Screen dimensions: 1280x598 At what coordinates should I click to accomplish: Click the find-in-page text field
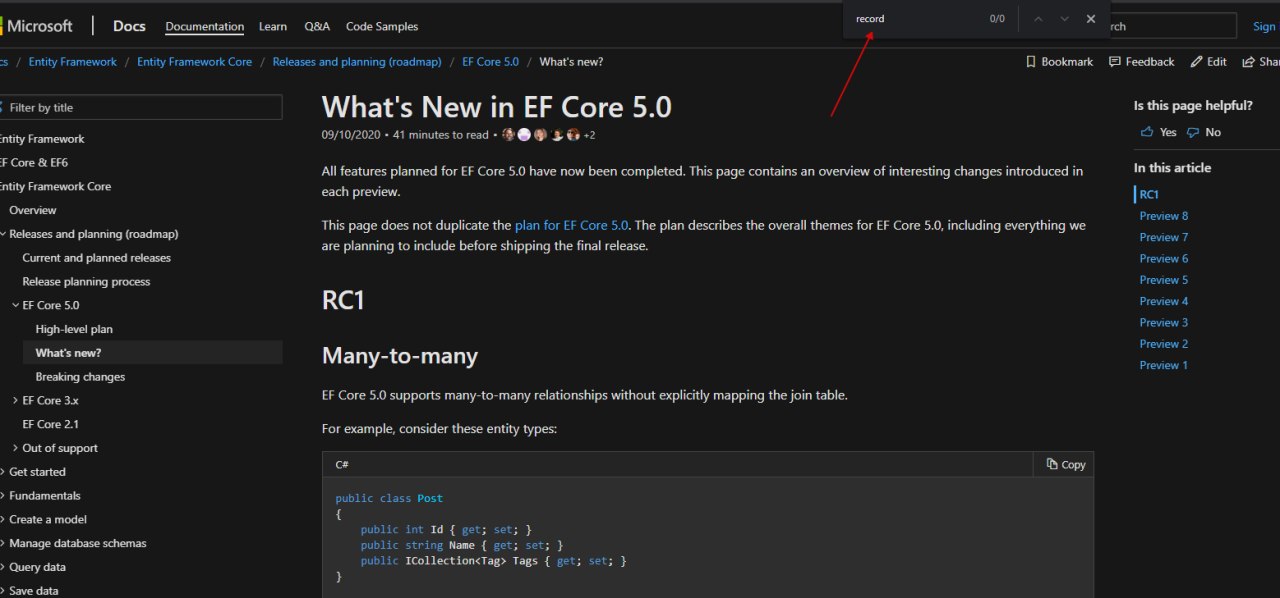[915, 19]
